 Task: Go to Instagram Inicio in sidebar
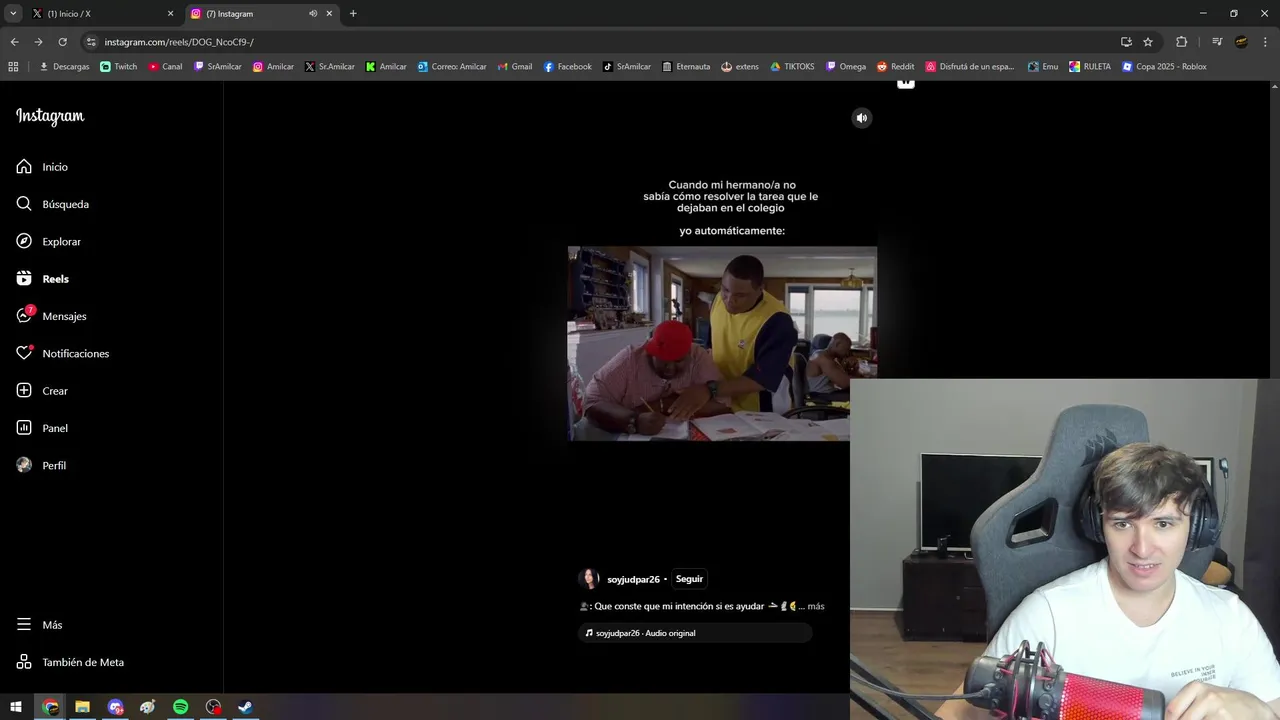coord(42,167)
